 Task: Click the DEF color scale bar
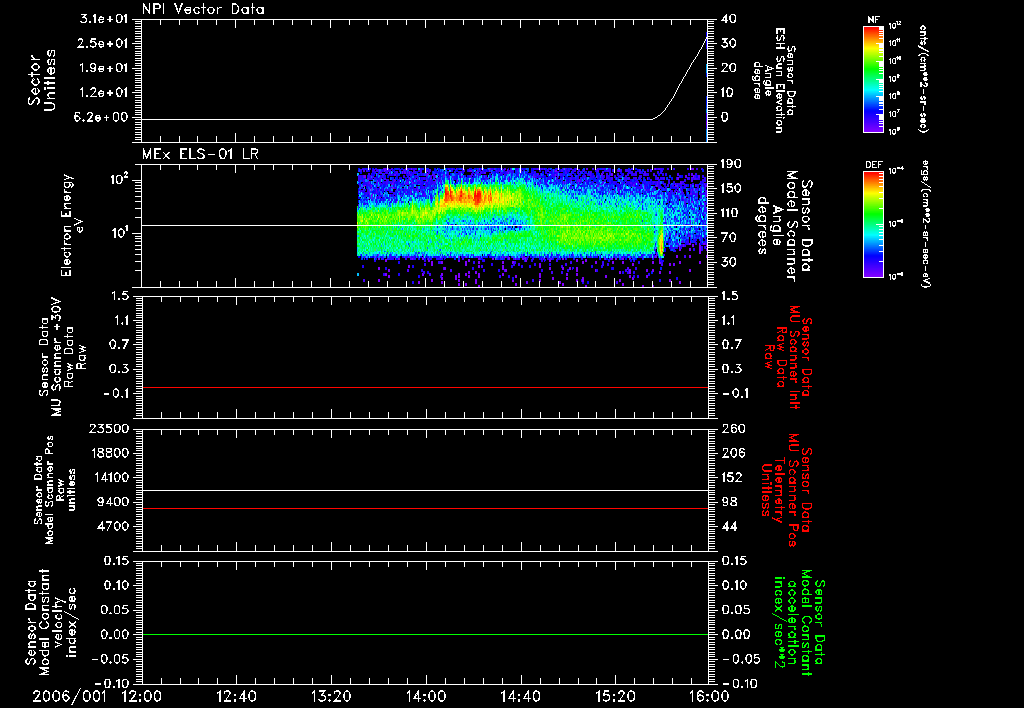pos(873,224)
